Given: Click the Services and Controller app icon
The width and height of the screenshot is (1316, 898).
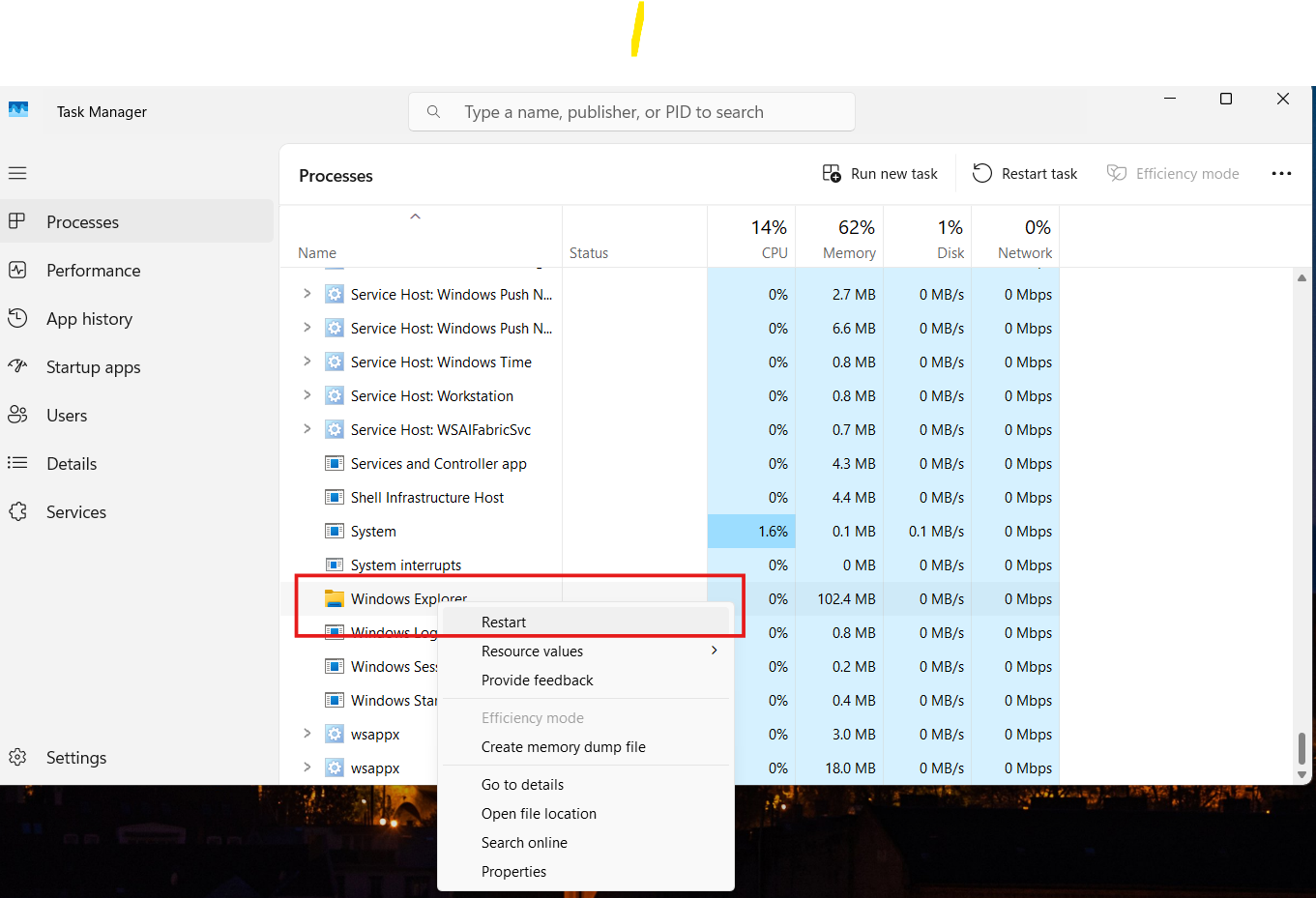Looking at the screenshot, I should [335, 463].
